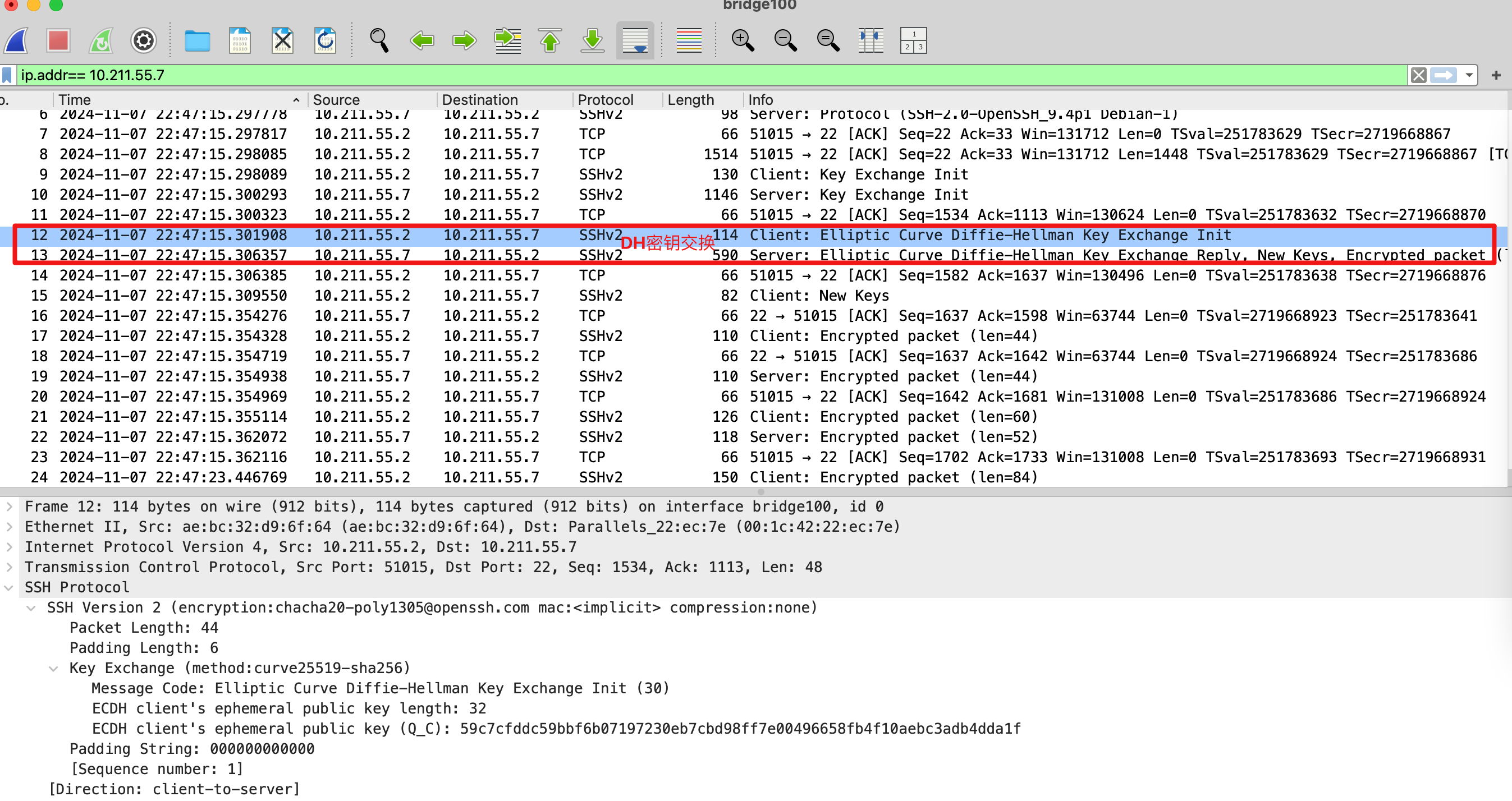The height and width of the screenshot is (801, 1512).
Task: Clear the display filter
Action: click(x=1419, y=75)
